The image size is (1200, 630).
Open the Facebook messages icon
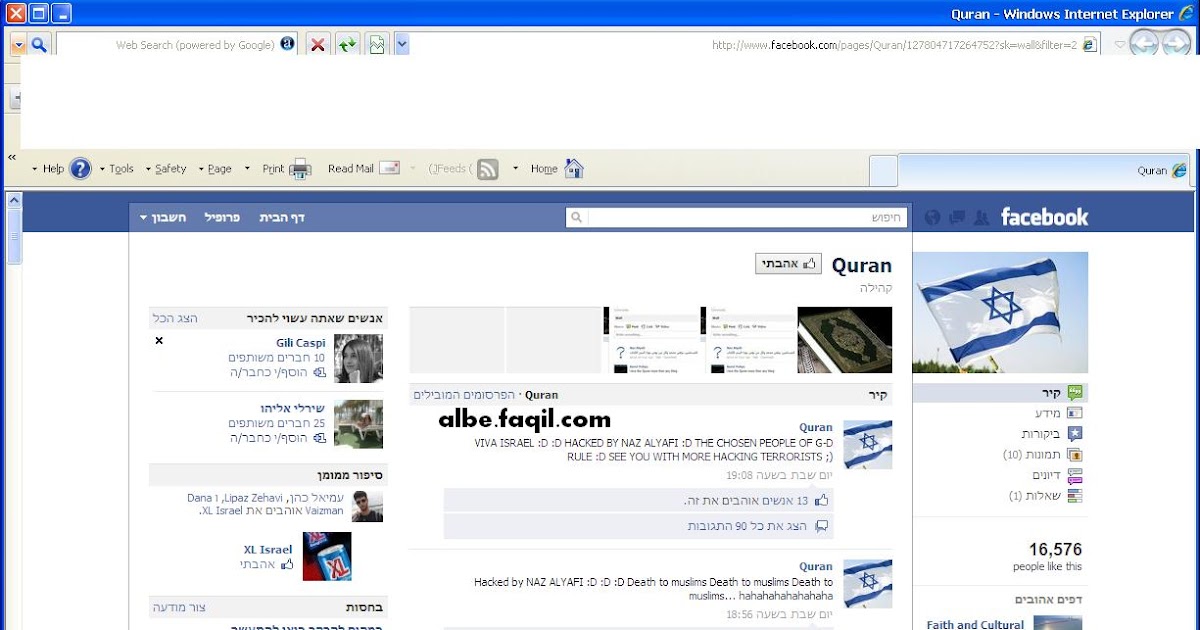(x=957, y=217)
